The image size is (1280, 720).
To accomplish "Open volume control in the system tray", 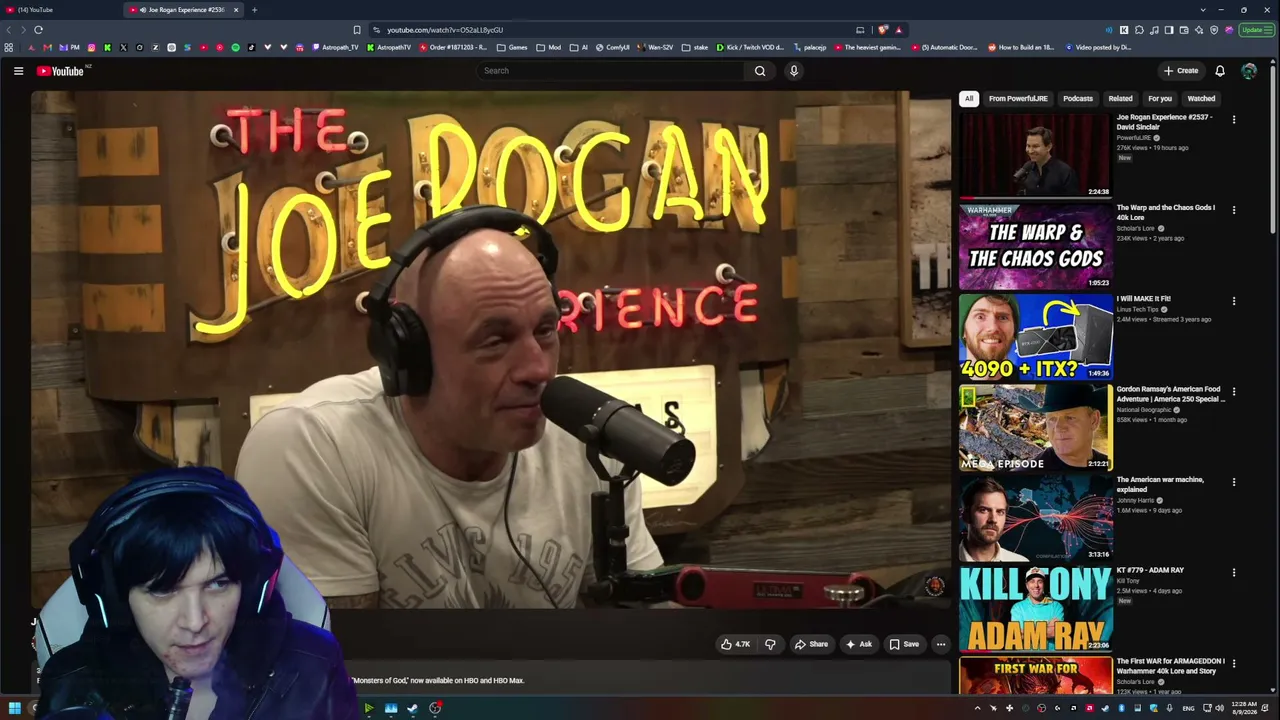I will (x=1219, y=708).
